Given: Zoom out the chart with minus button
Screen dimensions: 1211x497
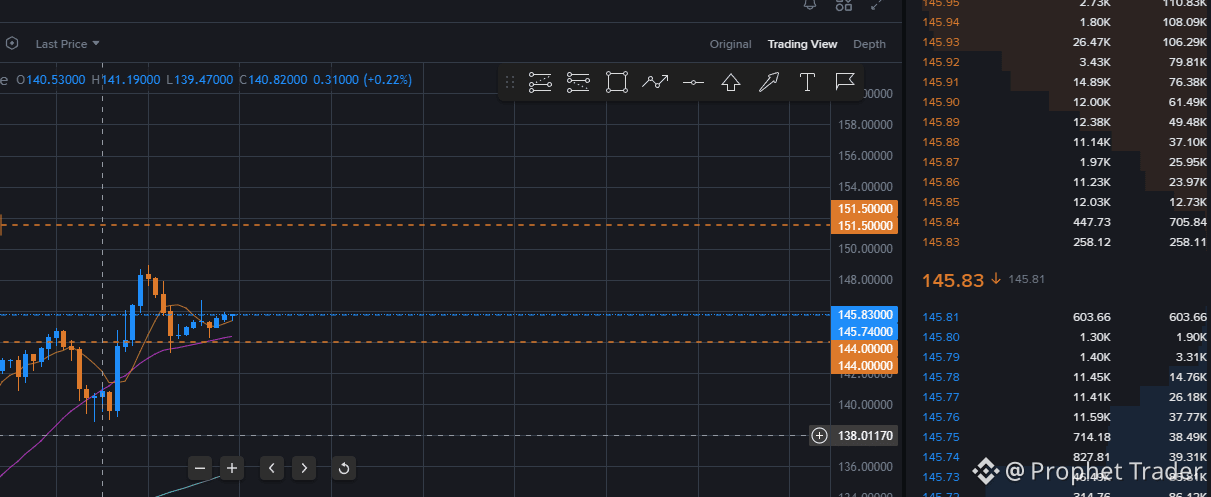Looking at the screenshot, I should (x=200, y=467).
